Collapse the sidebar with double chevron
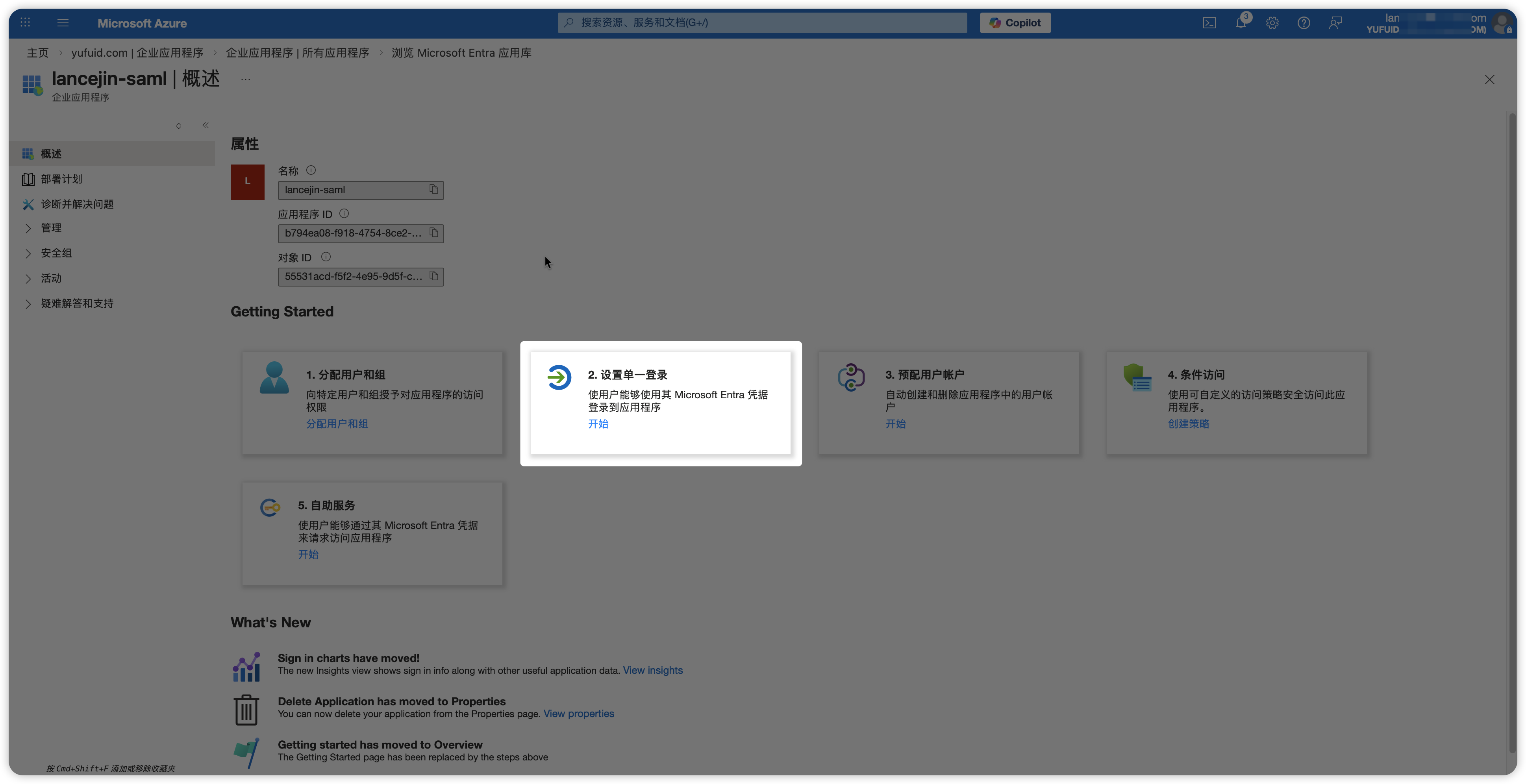The height and width of the screenshot is (784, 1526). [206, 125]
